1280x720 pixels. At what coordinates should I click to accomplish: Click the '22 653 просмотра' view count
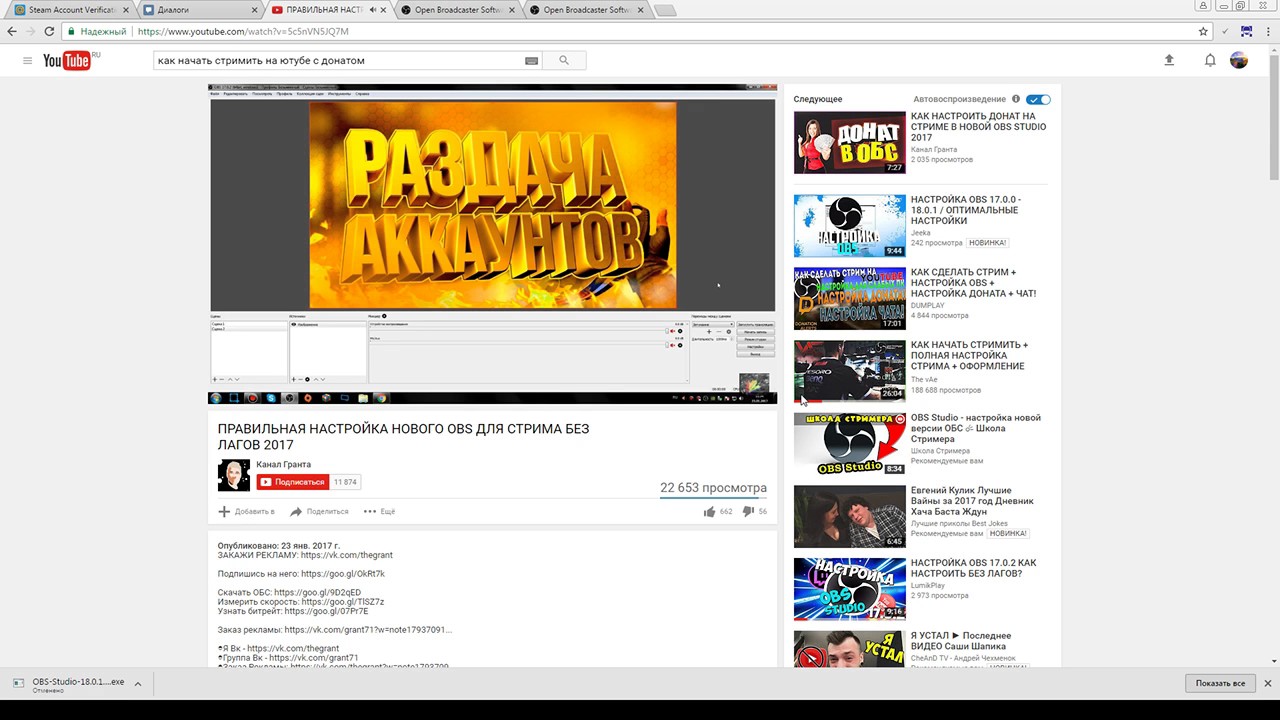point(713,488)
